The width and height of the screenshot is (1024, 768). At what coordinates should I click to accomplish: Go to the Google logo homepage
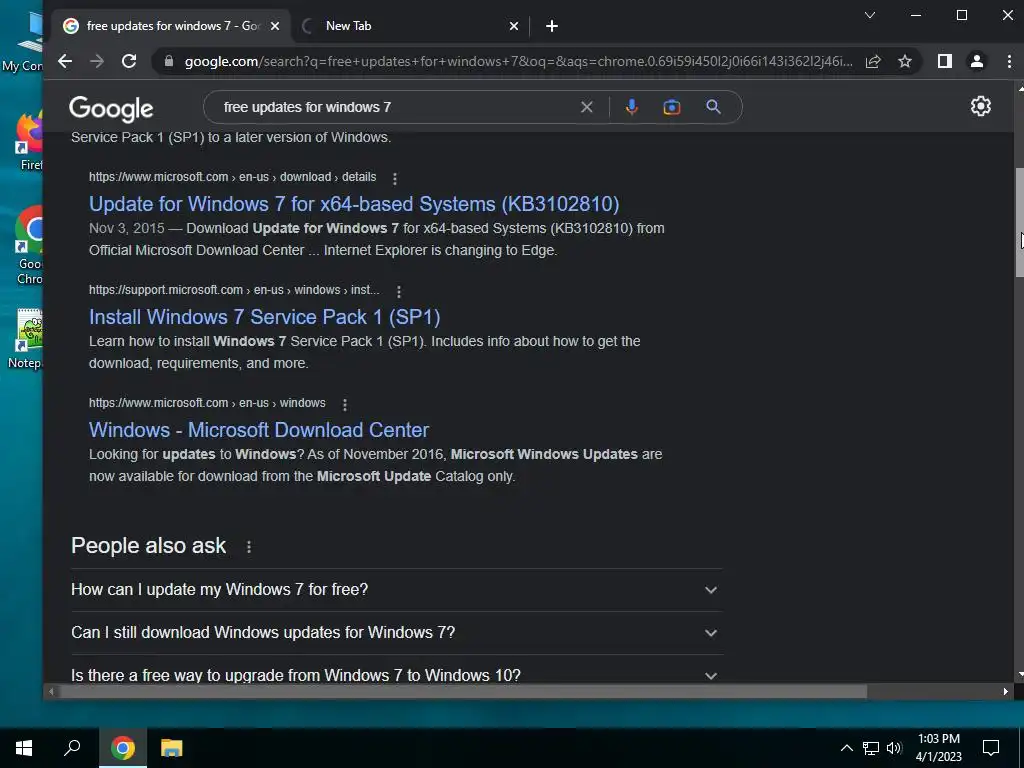click(x=111, y=108)
